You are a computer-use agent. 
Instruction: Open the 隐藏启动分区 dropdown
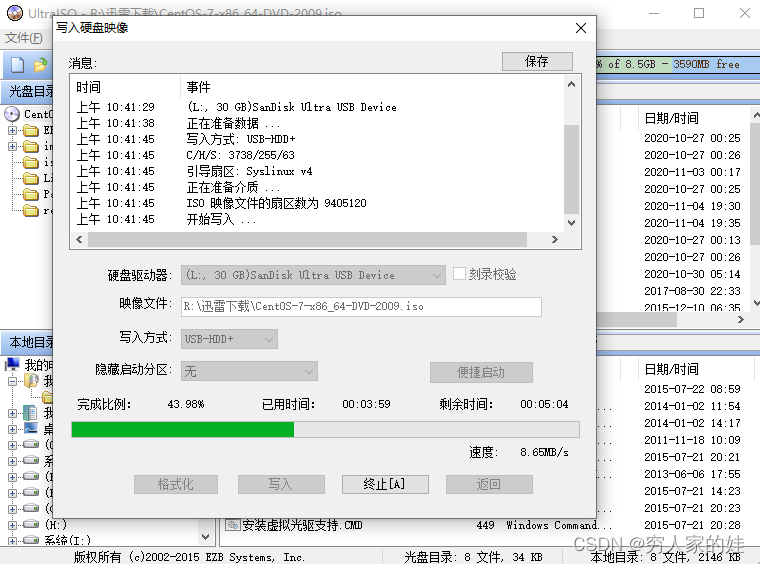pos(249,372)
